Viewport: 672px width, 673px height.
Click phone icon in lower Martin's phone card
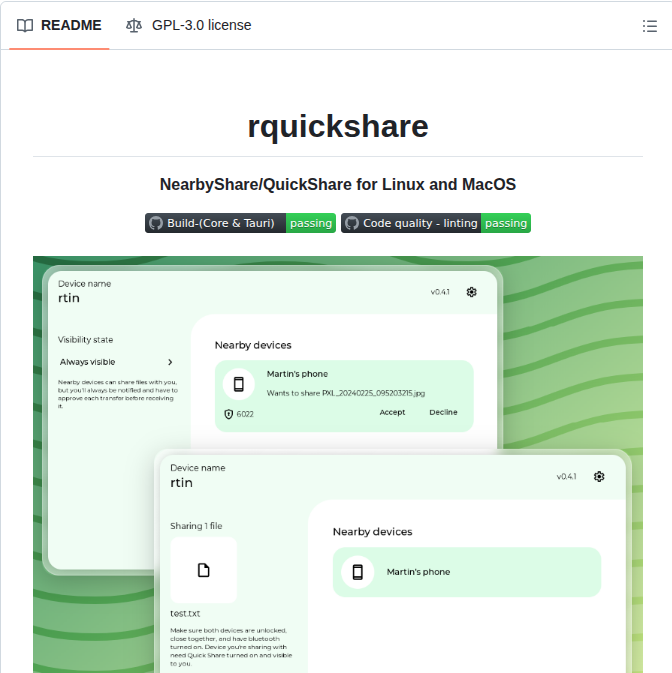357,572
